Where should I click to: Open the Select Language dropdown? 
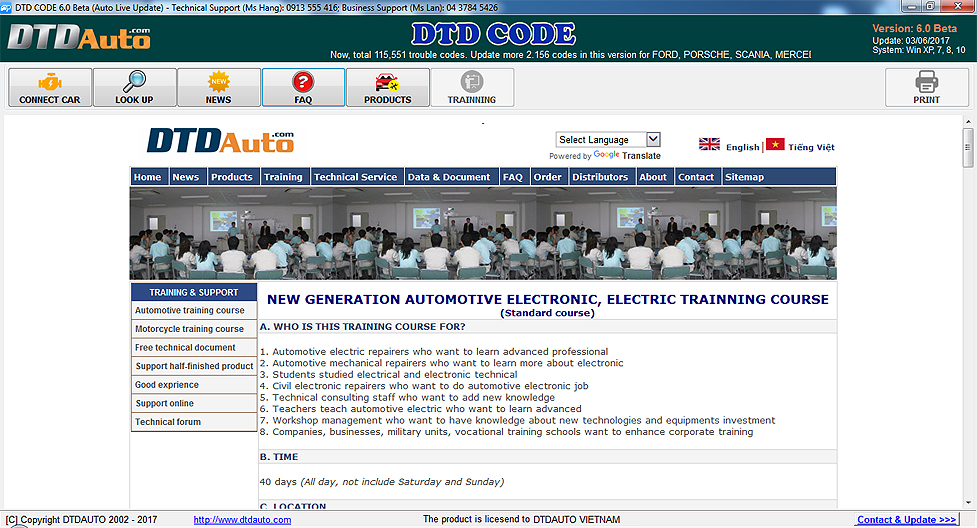608,140
